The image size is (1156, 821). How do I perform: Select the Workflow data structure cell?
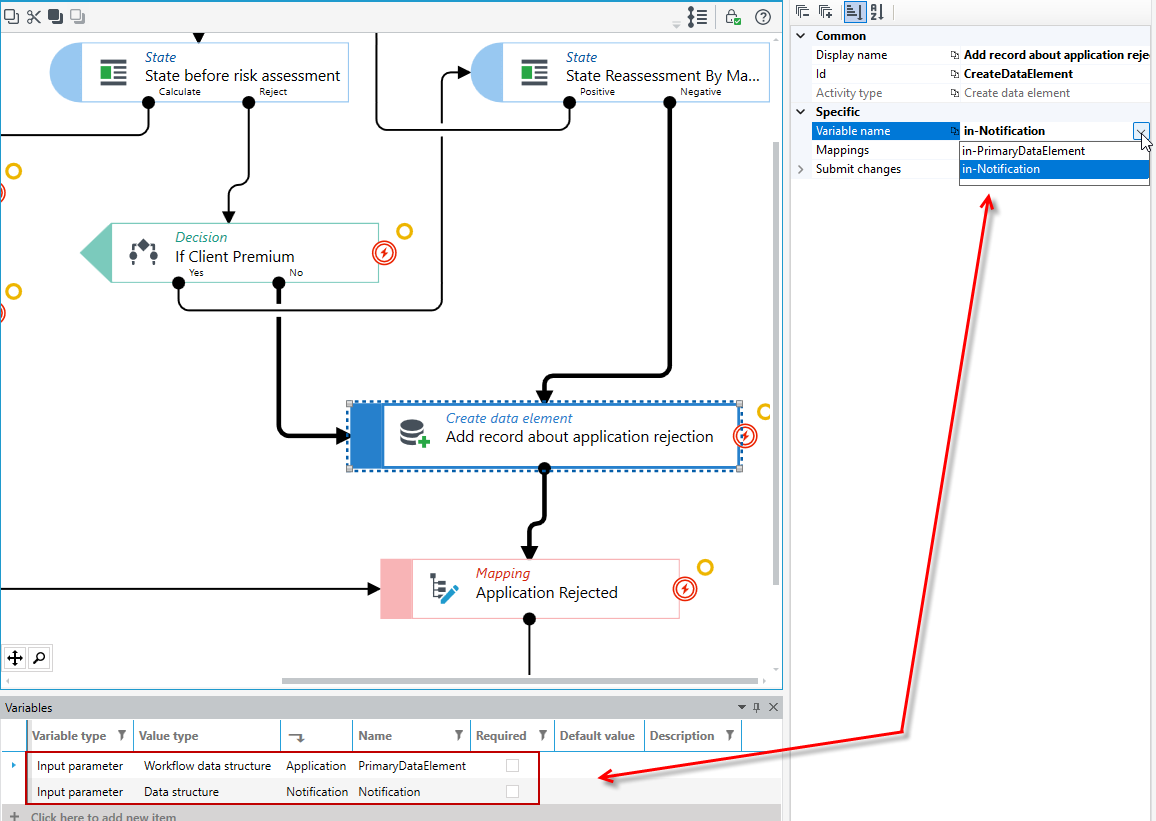[x=207, y=766]
